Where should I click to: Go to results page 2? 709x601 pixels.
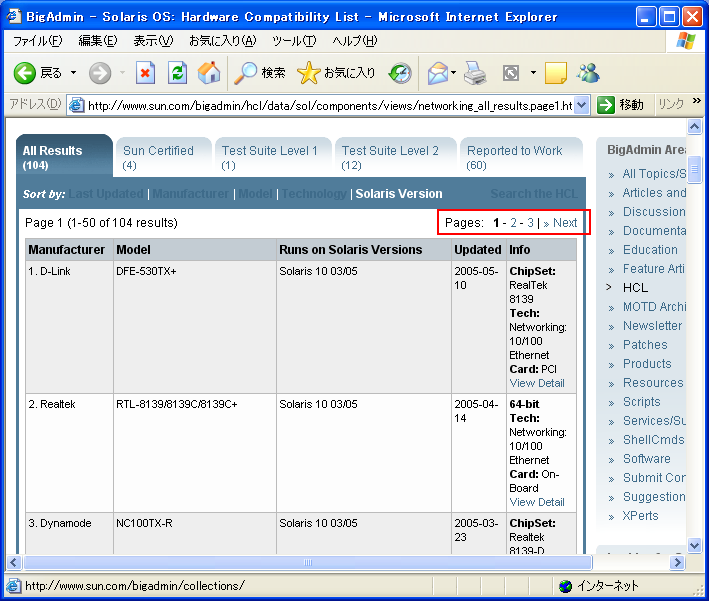(513, 222)
